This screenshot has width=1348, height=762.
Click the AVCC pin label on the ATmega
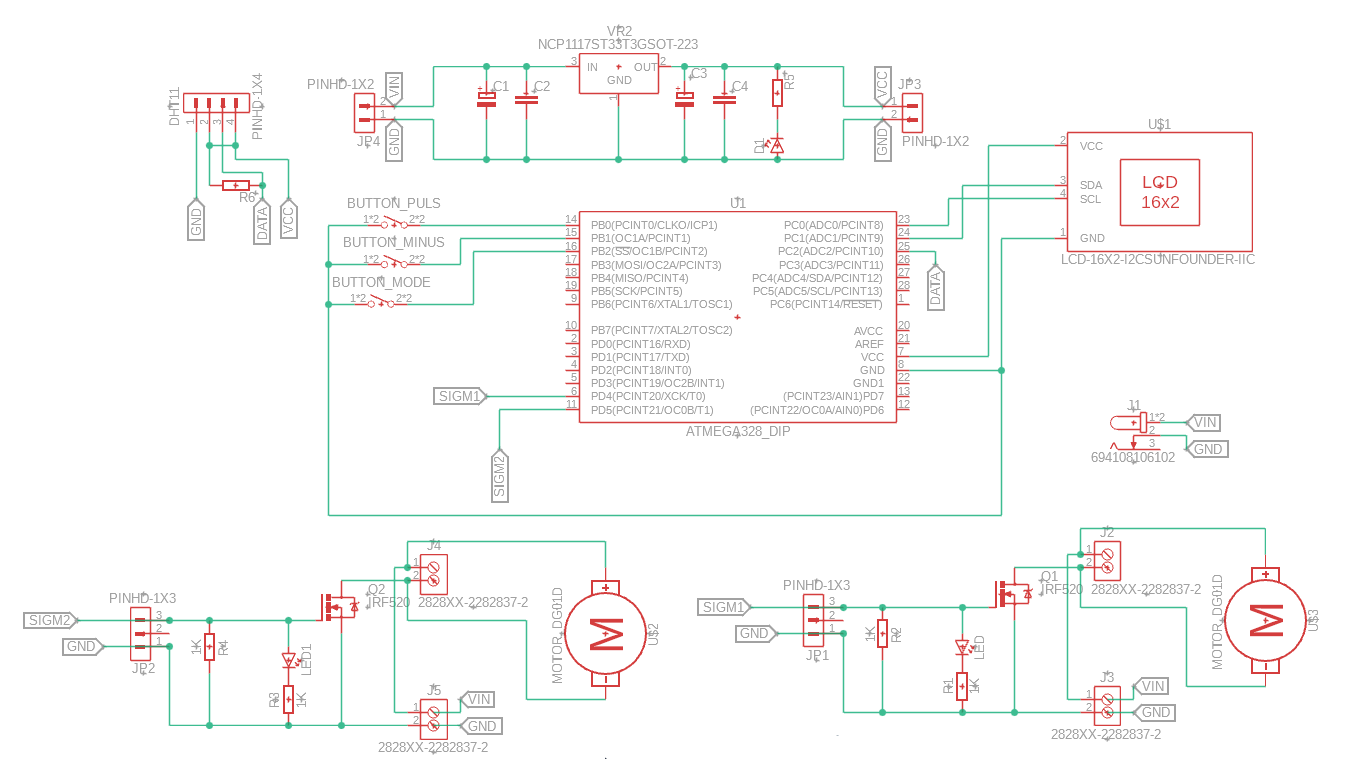pyautogui.click(x=868, y=330)
